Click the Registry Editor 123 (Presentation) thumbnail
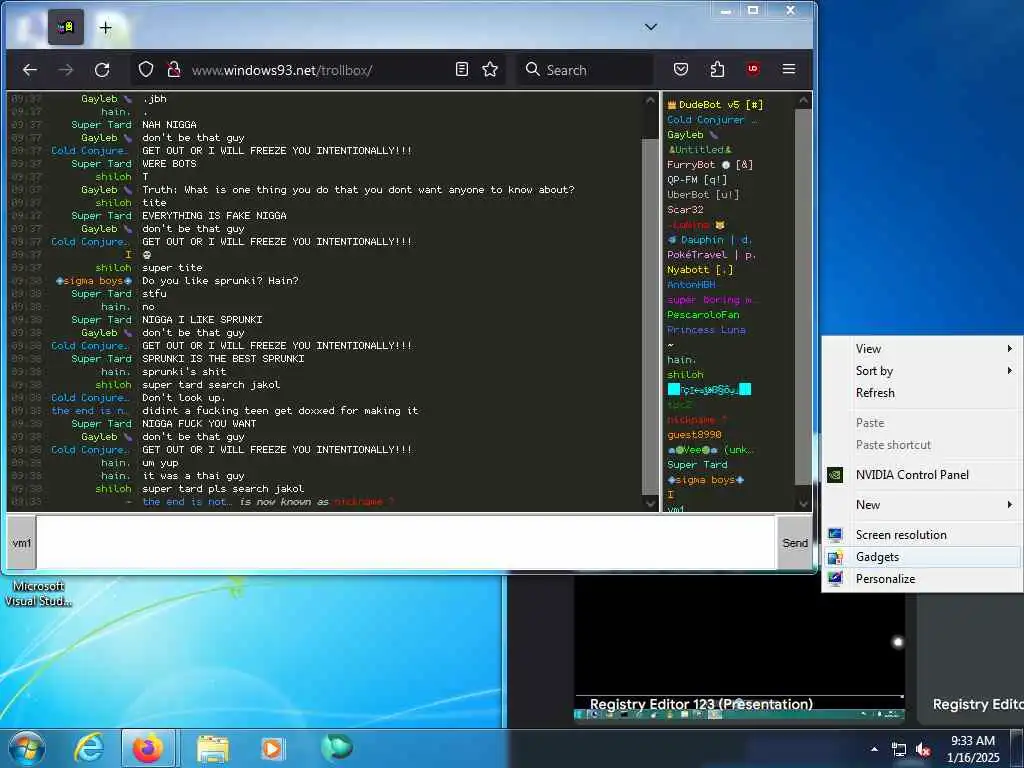 [739, 648]
